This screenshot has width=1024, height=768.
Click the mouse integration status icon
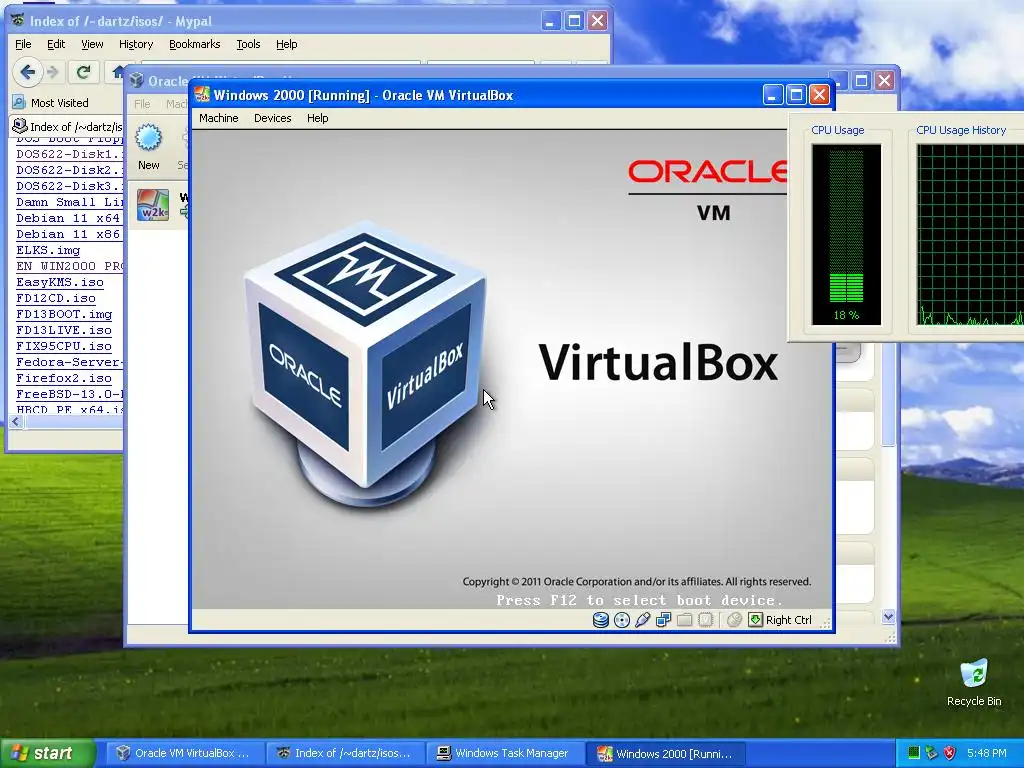pos(734,620)
